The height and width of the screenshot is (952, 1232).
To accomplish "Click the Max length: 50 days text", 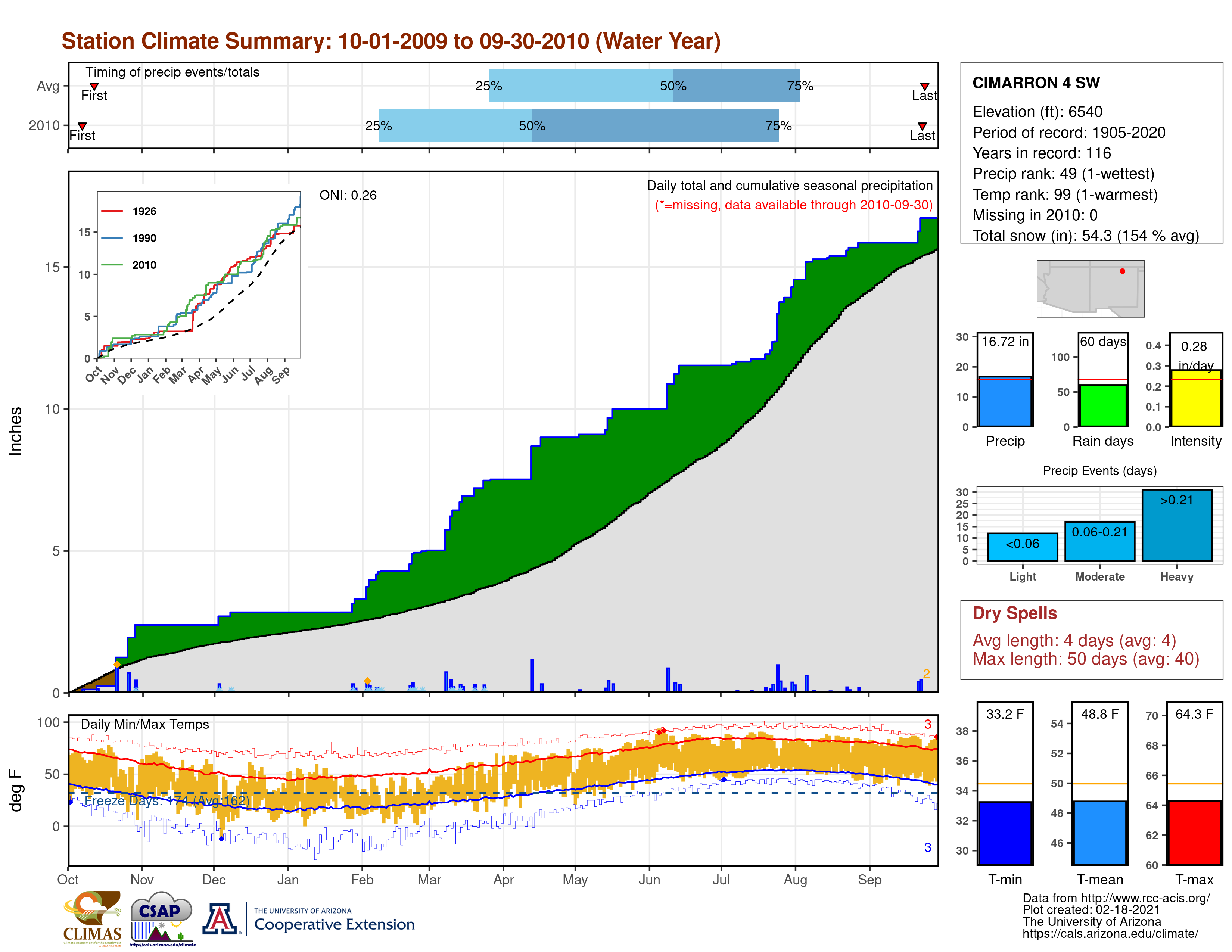I will tap(1086, 659).
